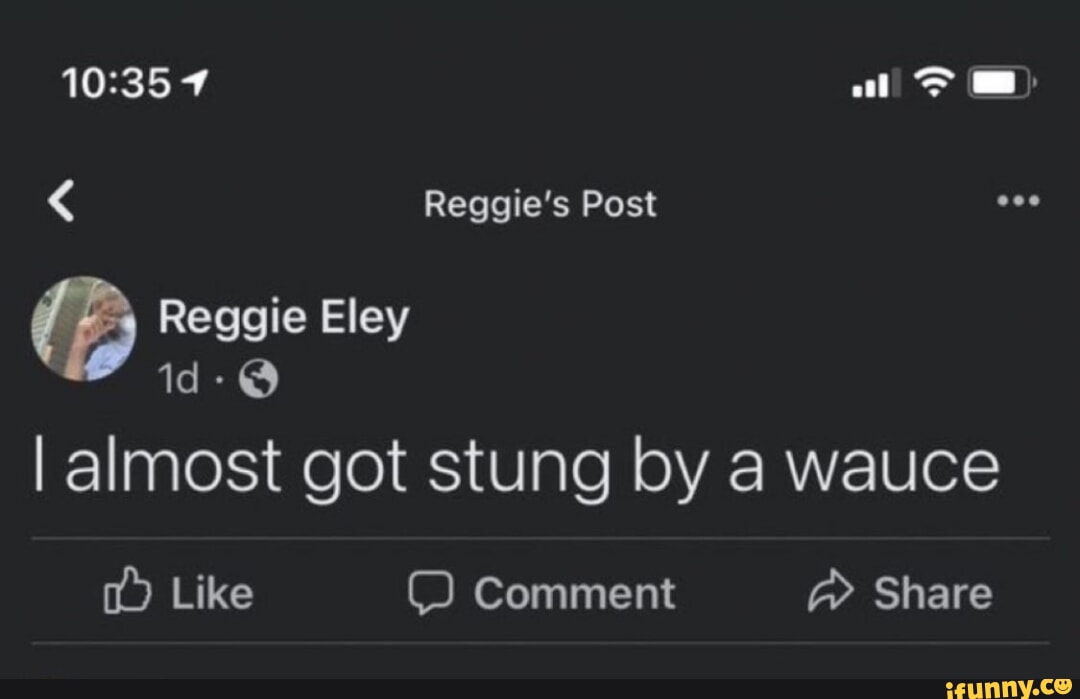The image size is (1080, 699).
Task: Open the three-dot post options menu
Action: [x=1018, y=200]
